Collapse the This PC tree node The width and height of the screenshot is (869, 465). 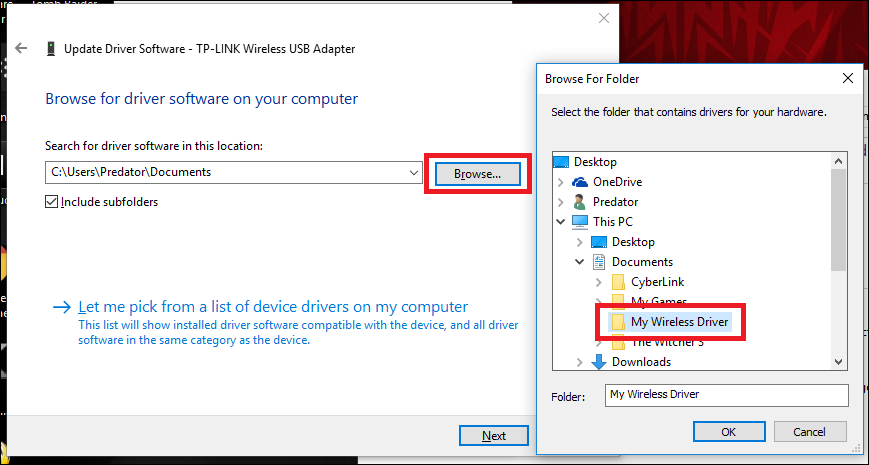click(559, 222)
